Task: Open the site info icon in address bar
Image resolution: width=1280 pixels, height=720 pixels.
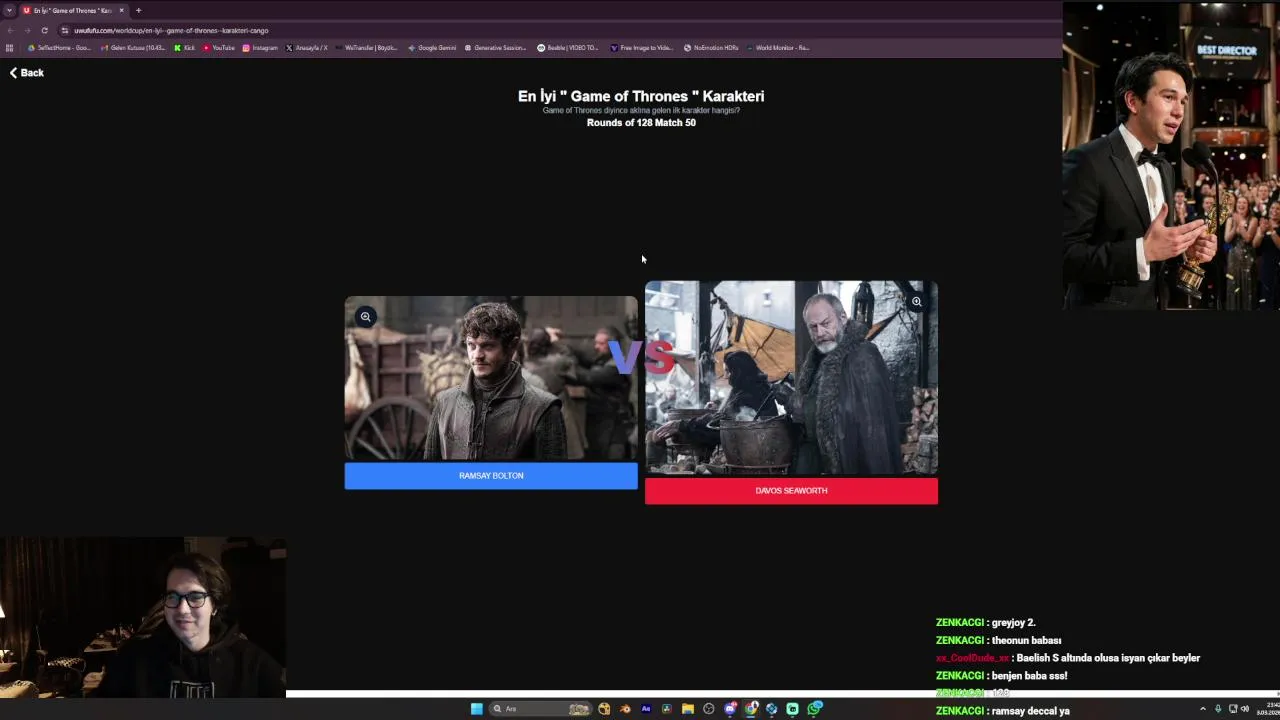Action: (x=65, y=30)
